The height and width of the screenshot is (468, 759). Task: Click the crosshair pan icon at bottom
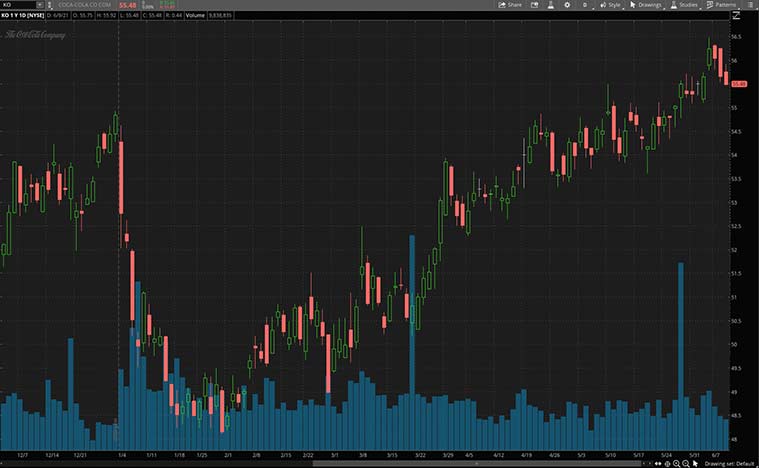coord(665,464)
